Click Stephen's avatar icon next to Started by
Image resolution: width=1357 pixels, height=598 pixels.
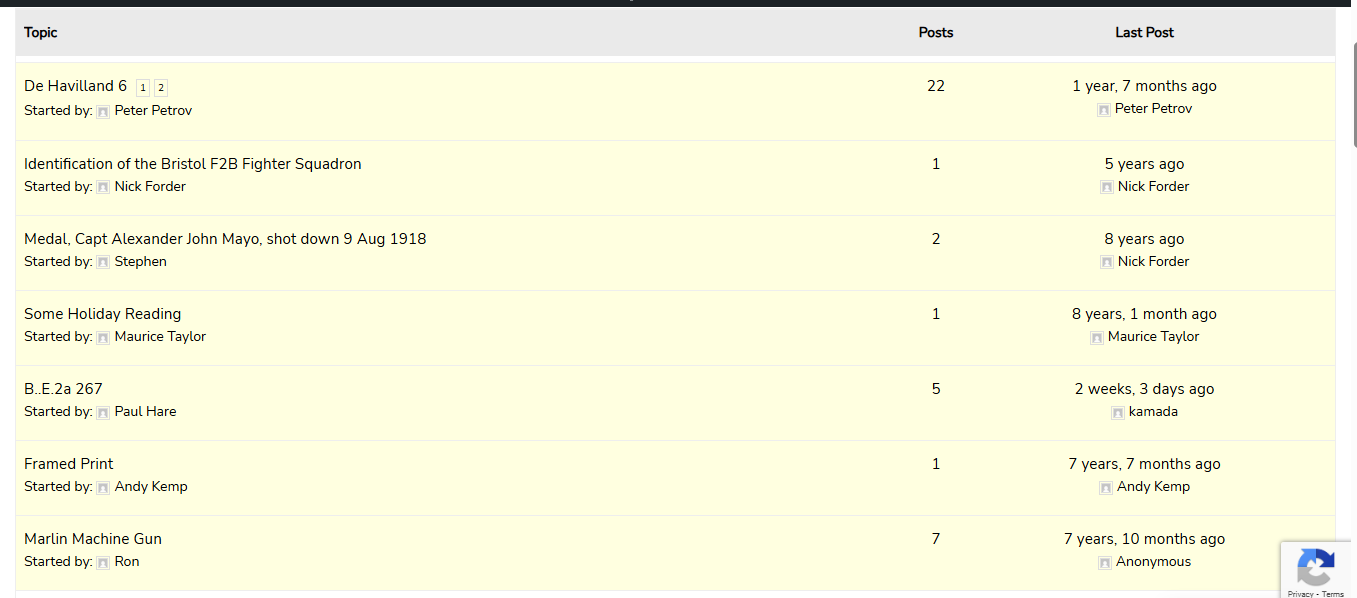103,262
